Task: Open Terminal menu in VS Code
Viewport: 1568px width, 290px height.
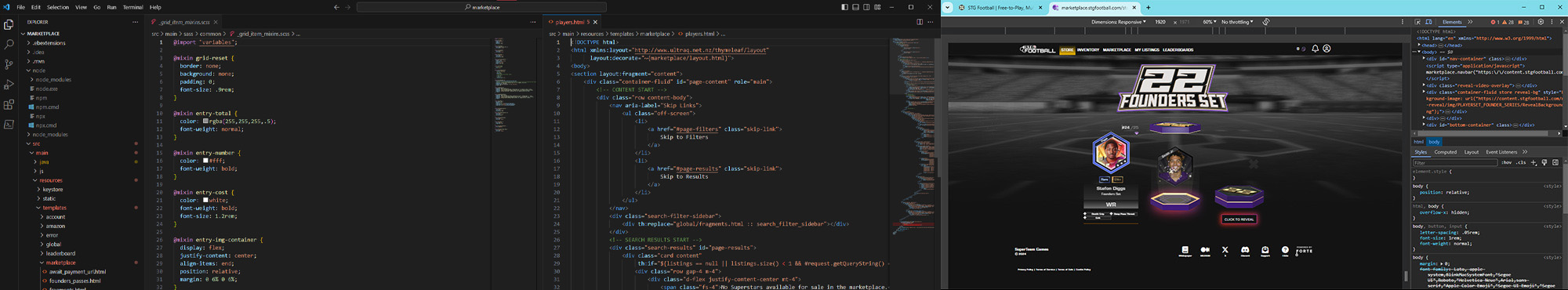Action: tap(132, 7)
